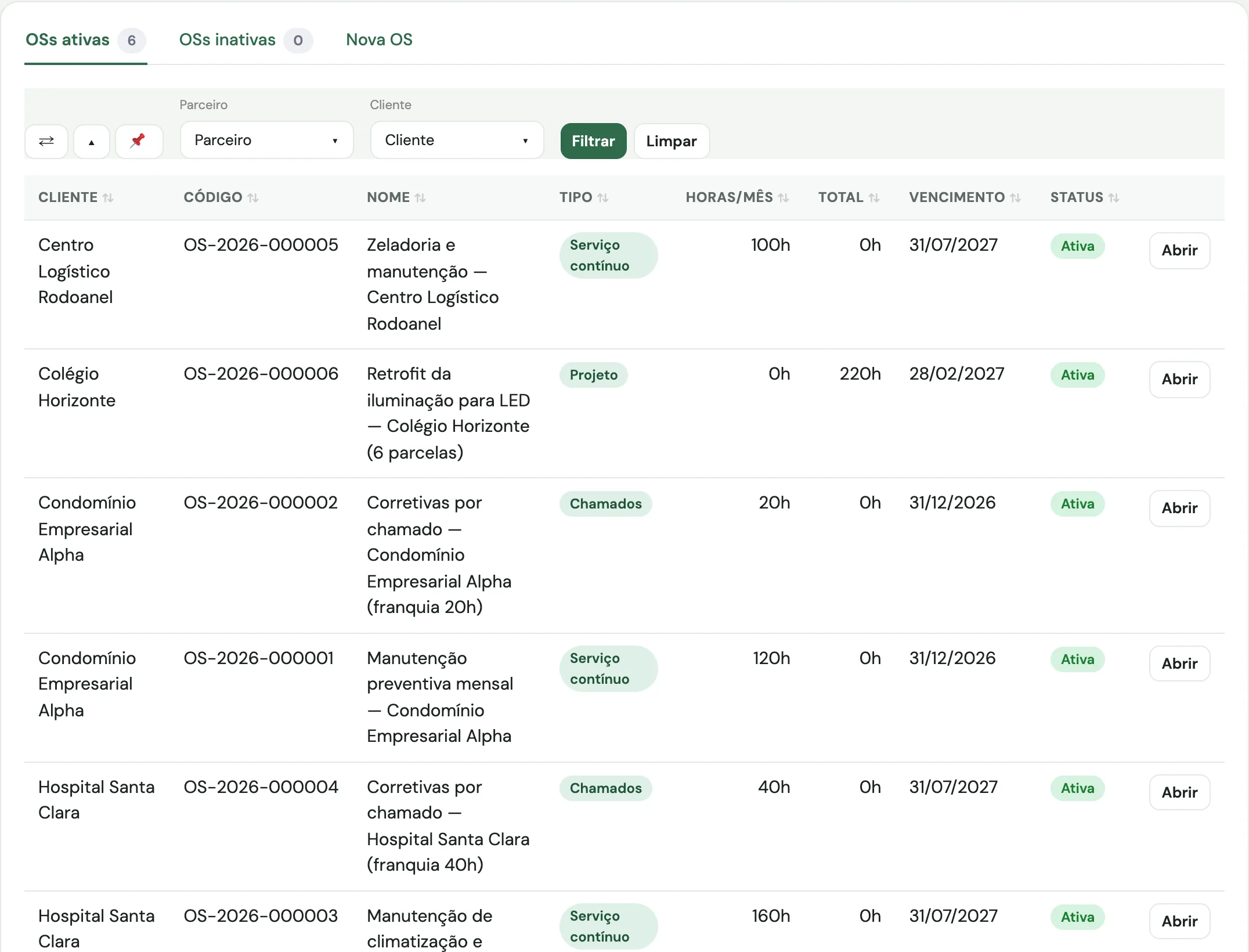Image resolution: width=1249 pixels, height=952 pixels.
Task: Click code OS-2026-000001
Action: pyautogui.click(x=259, y=658)
